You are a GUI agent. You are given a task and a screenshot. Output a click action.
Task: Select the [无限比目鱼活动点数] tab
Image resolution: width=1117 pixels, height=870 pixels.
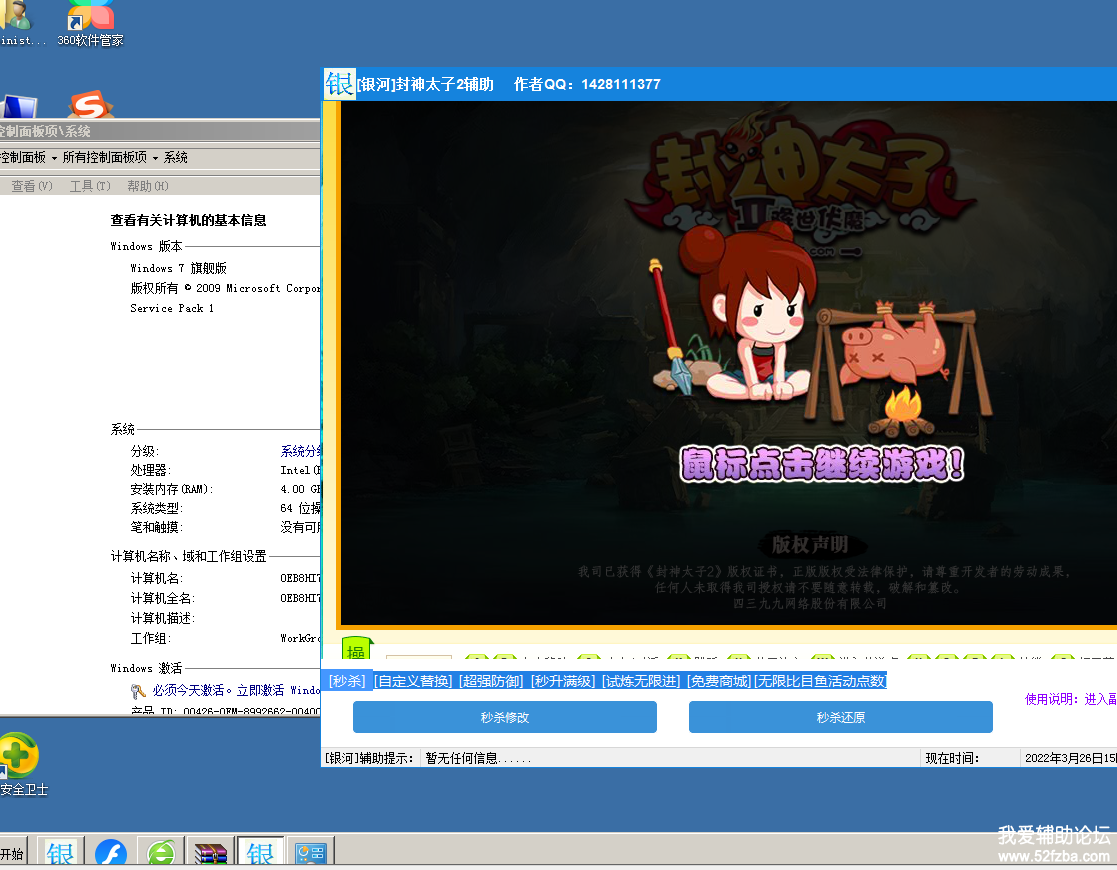coord(820,681)
